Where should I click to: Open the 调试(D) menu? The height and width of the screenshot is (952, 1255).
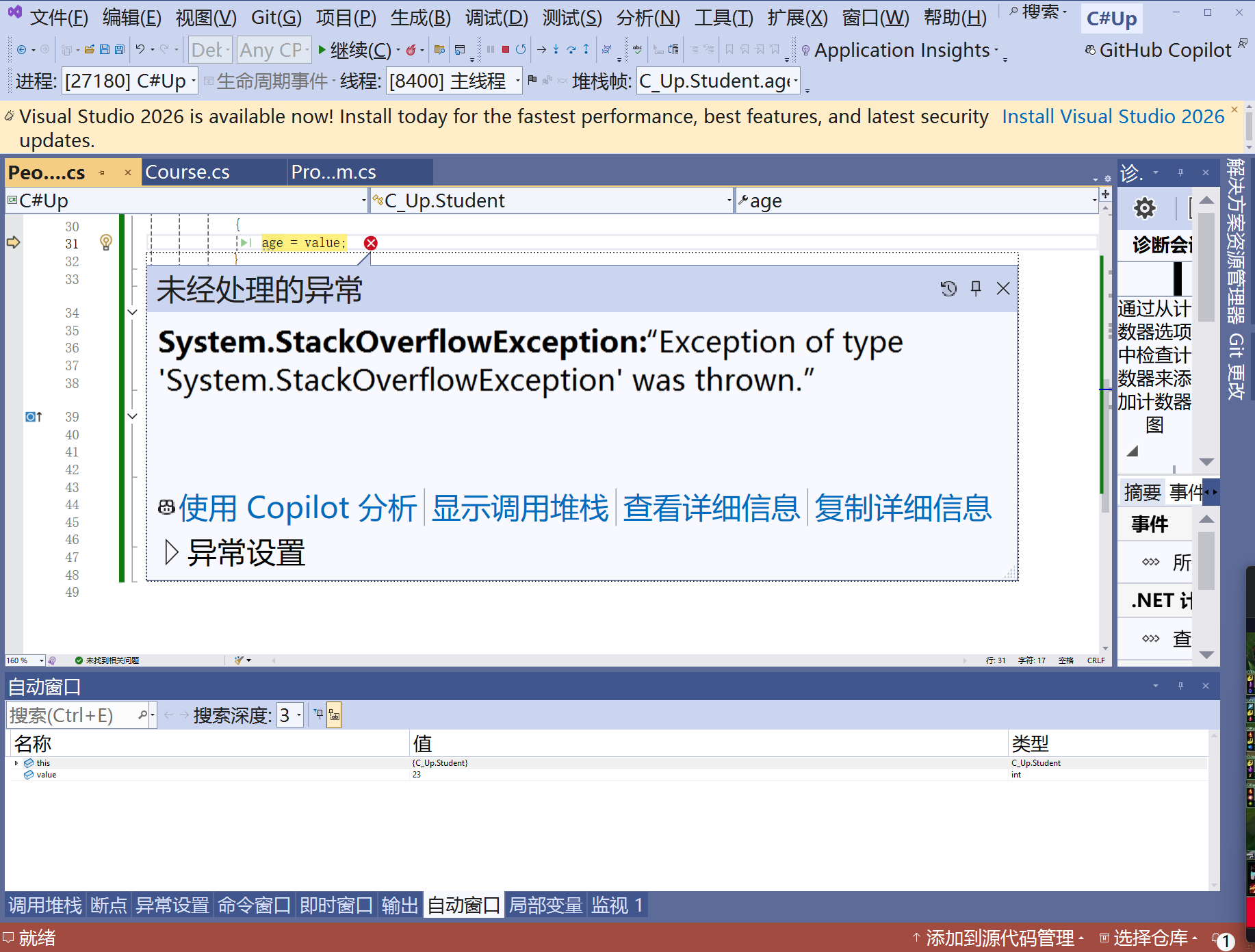pos(497,17)
